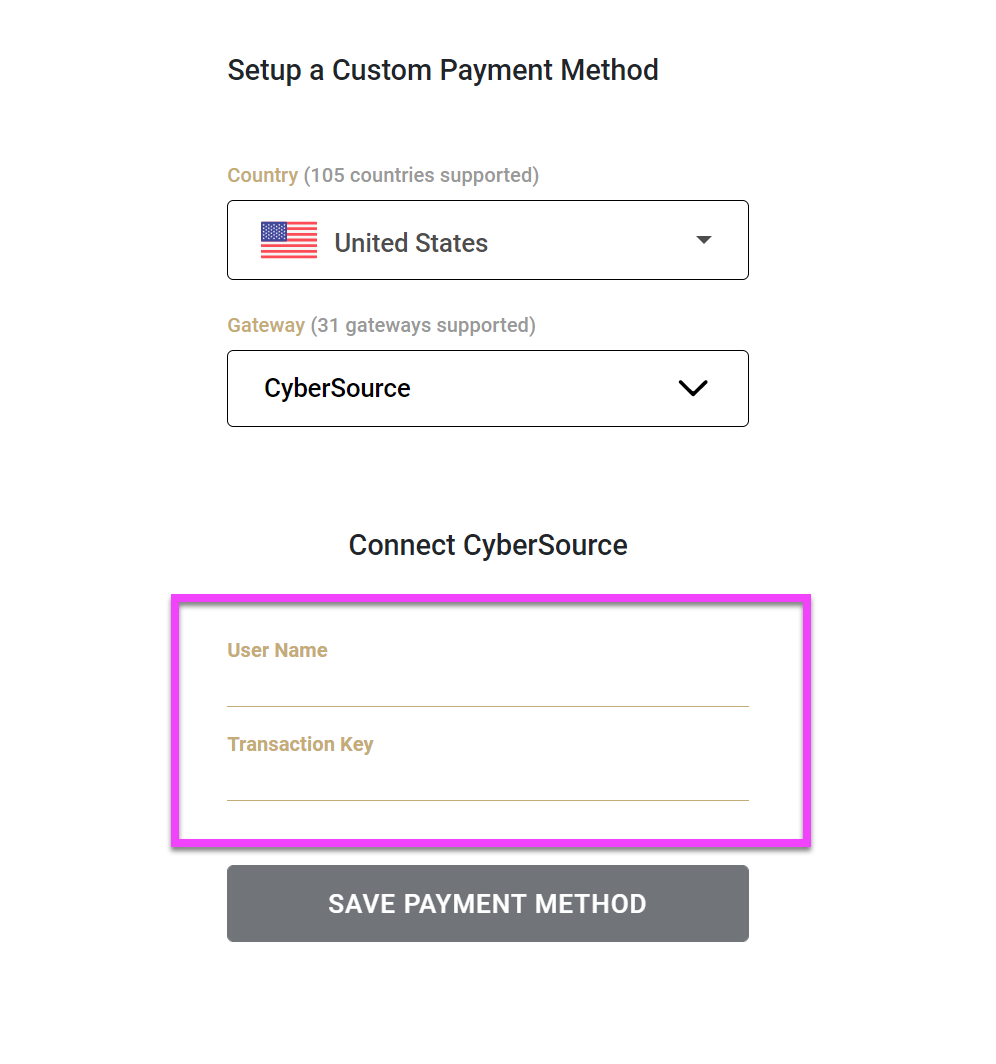996x1064 pixels.
Task: Click the gold Gateway label
Action: click(265, 325)
